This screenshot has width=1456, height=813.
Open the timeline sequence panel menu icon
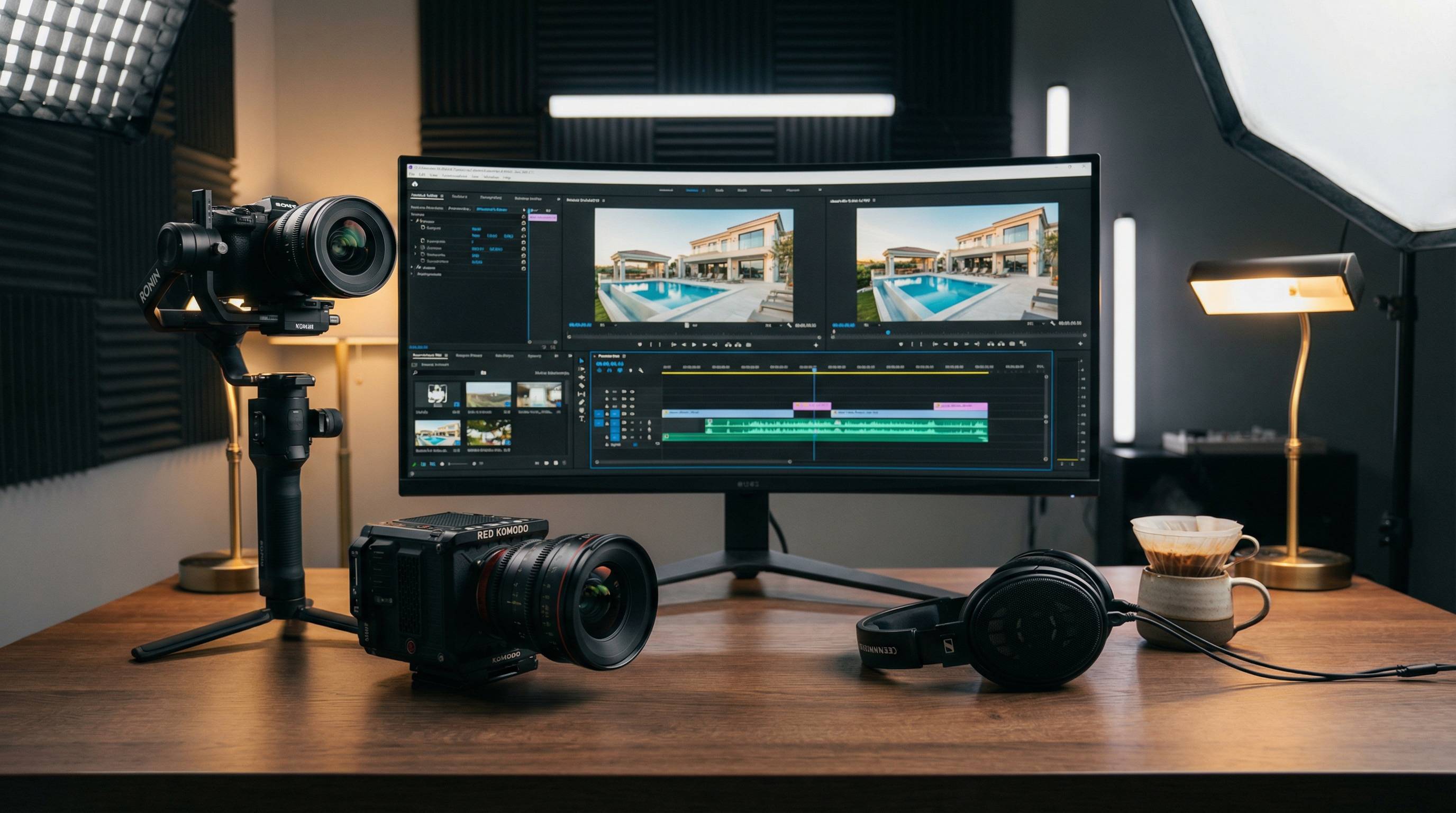624,356
